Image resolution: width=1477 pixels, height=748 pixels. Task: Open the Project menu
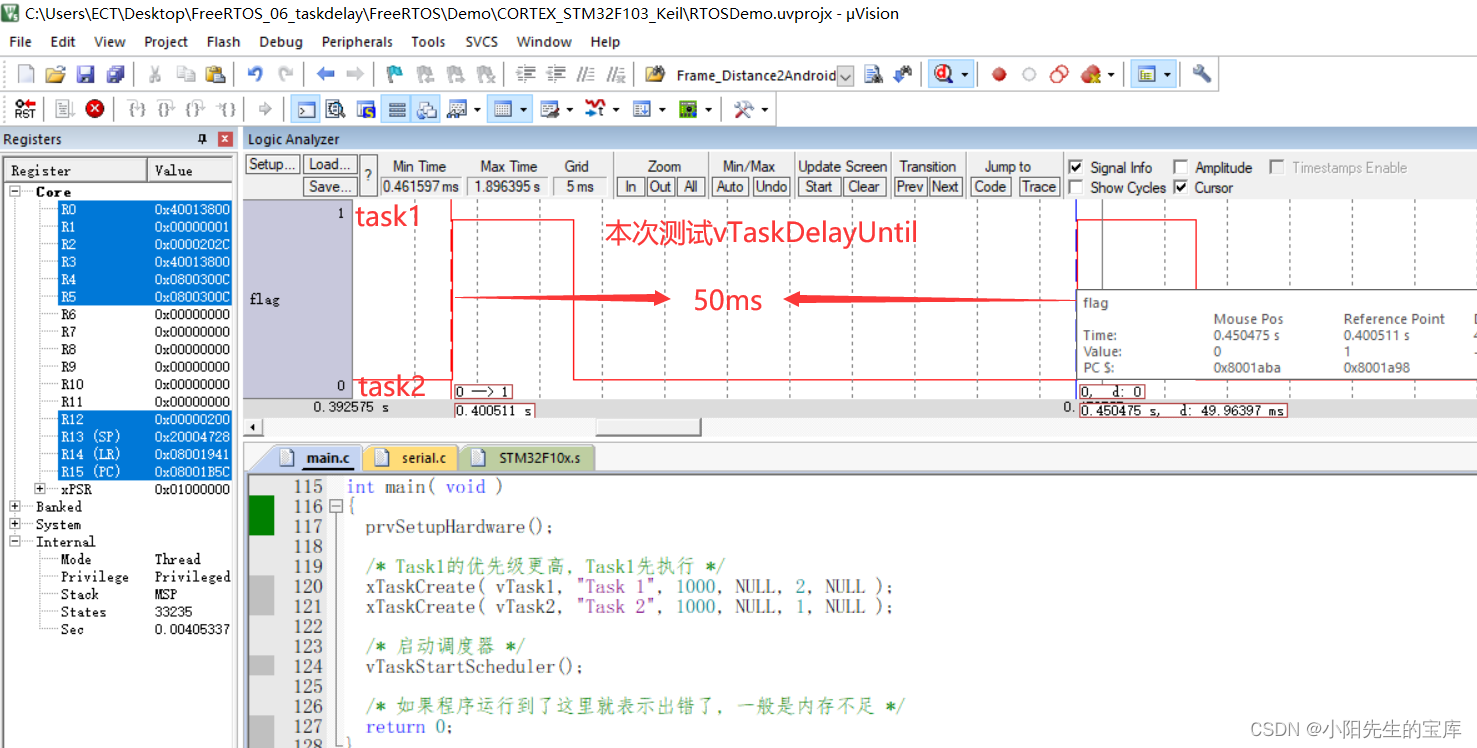coord(166,42)
